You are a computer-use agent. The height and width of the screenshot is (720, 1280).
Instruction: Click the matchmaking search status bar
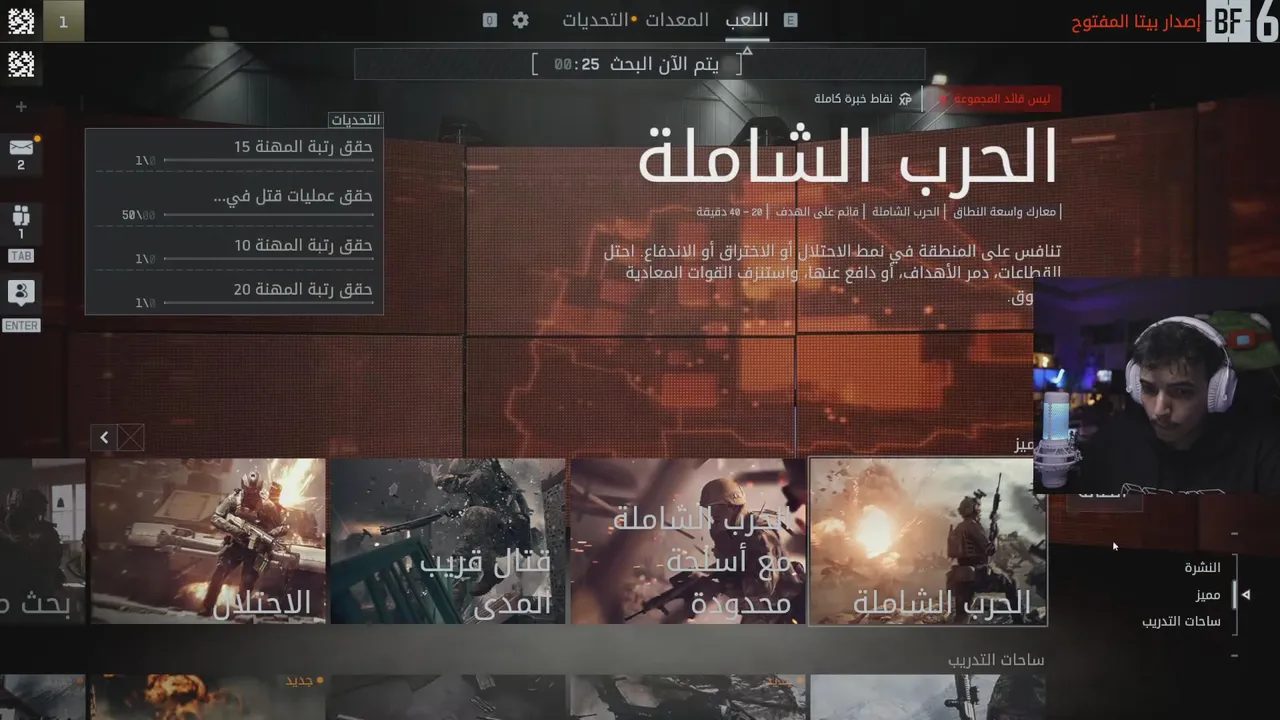pos(640,64)
